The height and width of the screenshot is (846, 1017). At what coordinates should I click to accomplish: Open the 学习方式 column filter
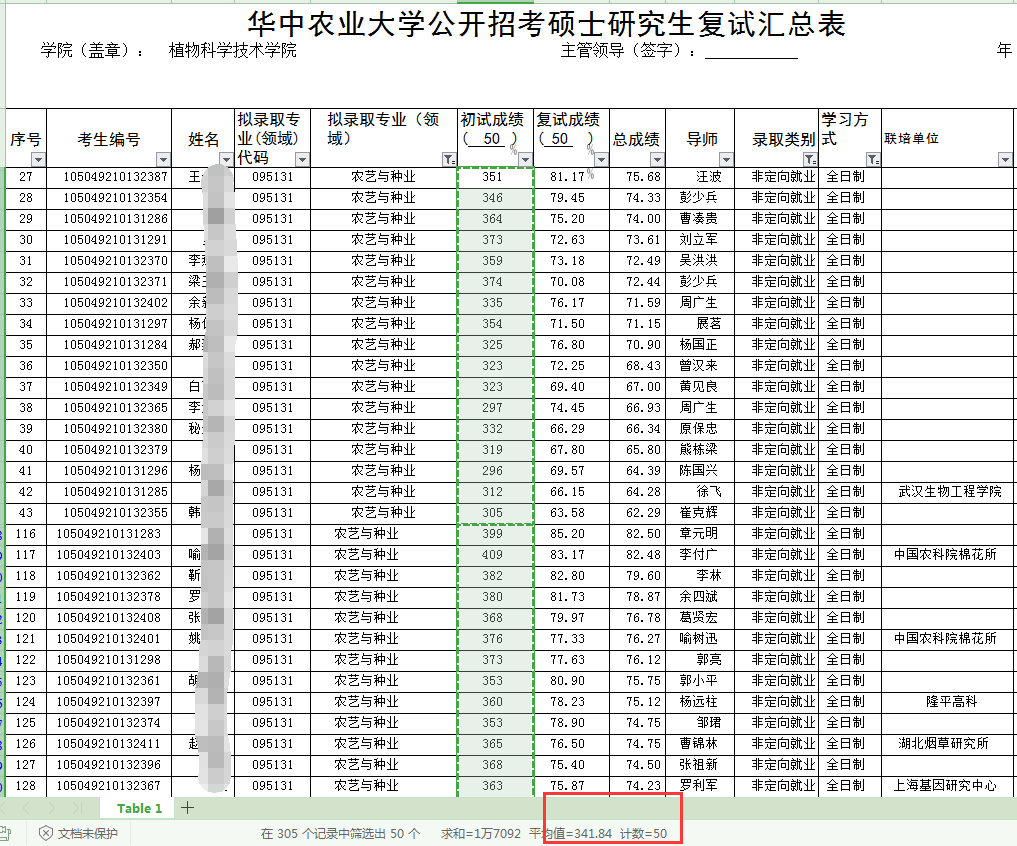pos(874,160)
